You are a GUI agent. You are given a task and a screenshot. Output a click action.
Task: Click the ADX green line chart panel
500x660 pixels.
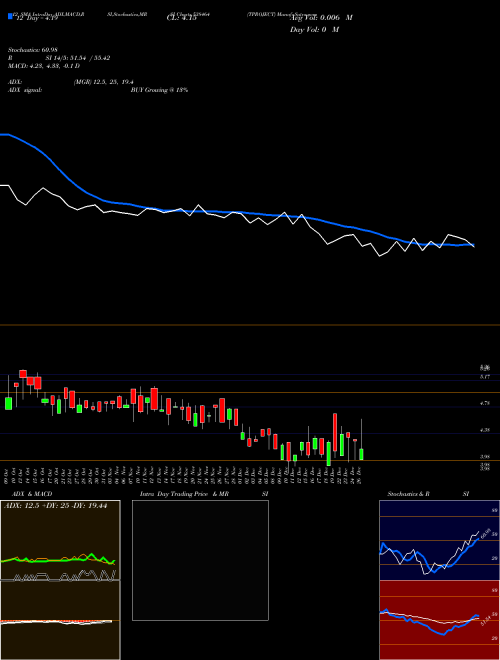pos(60,540)
